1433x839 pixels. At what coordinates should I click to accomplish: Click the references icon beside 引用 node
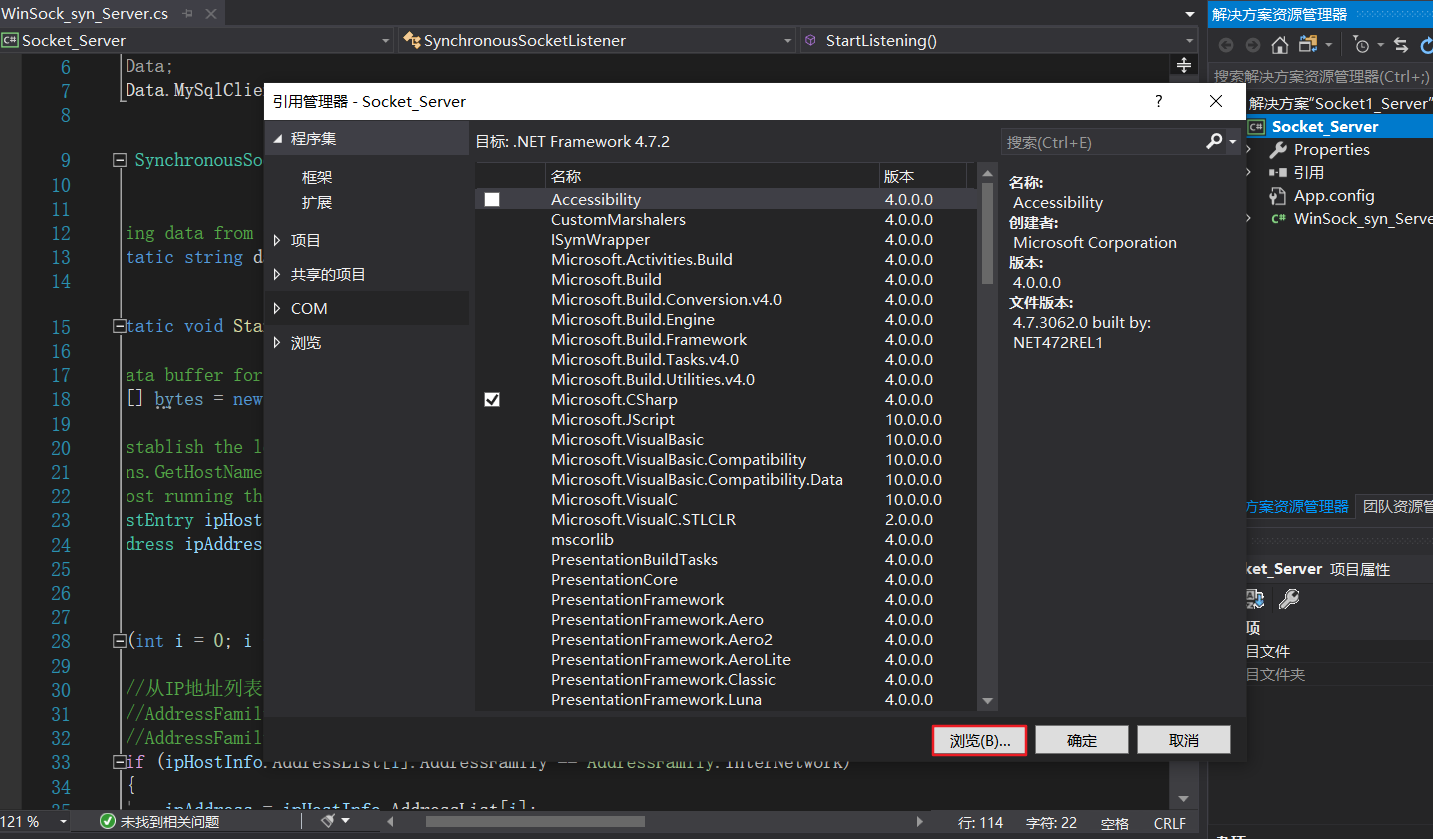(x=1278, y=173)
